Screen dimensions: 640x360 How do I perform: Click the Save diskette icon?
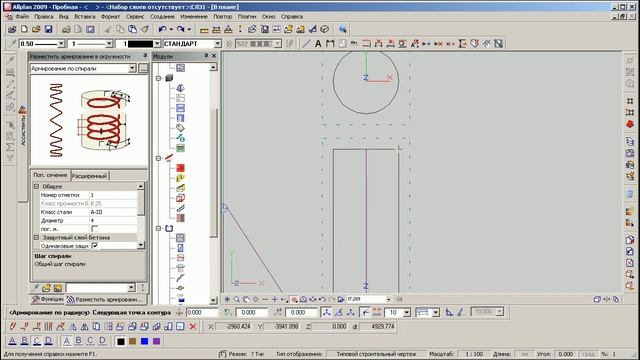(48, 29)
